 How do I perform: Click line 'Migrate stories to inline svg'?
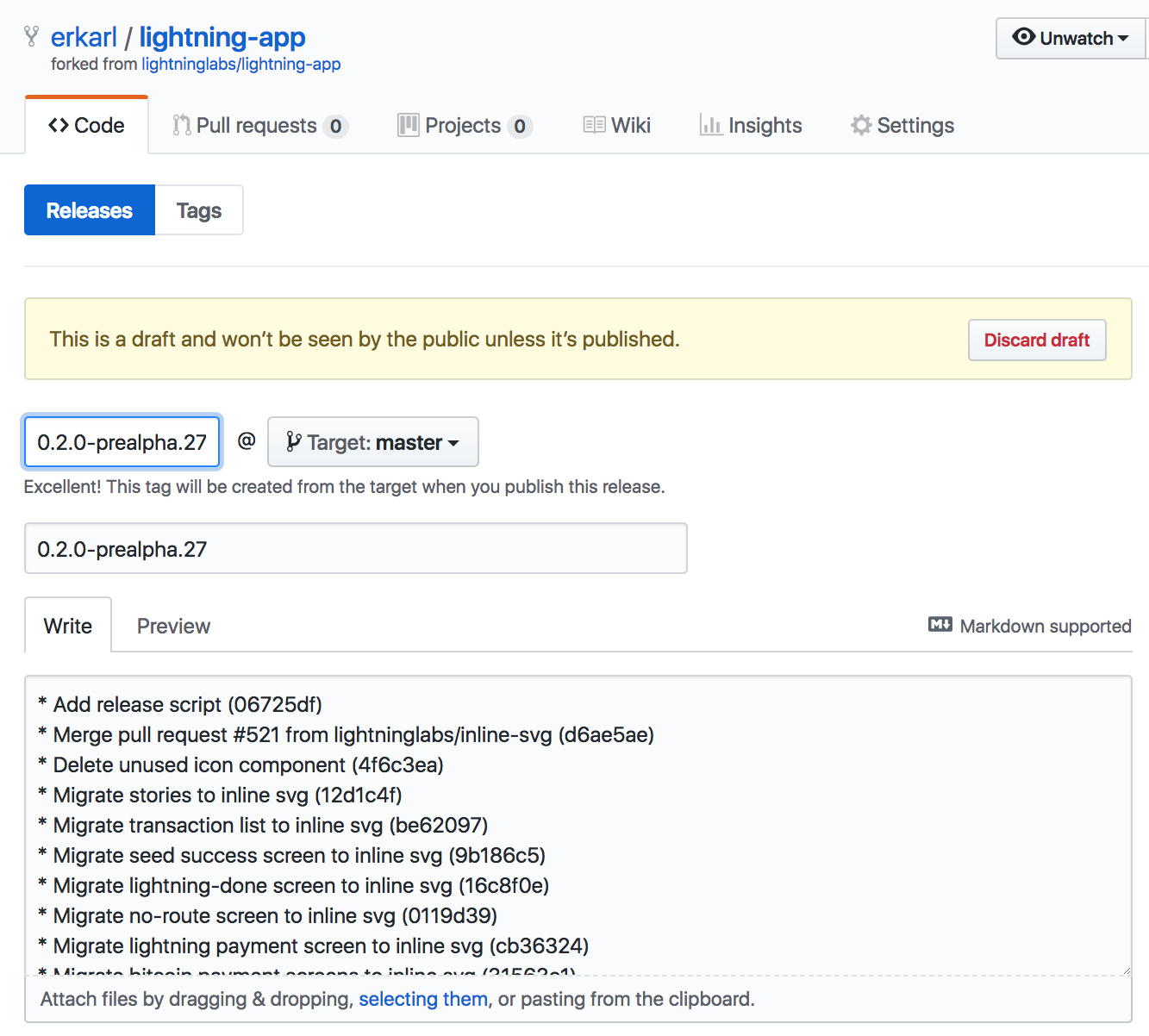coord(220,795)
